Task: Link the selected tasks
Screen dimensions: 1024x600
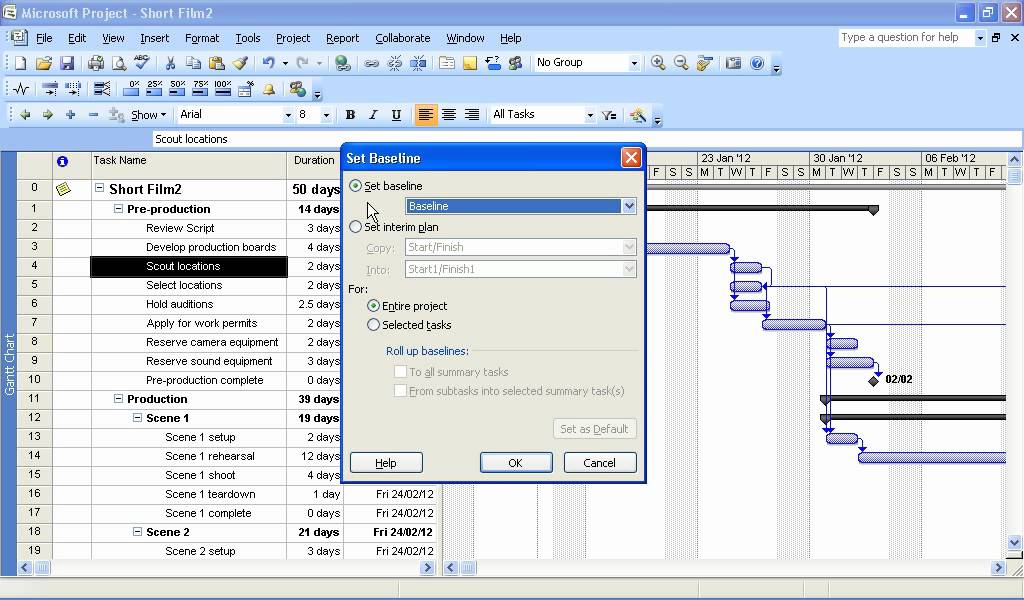Action: 372,63
